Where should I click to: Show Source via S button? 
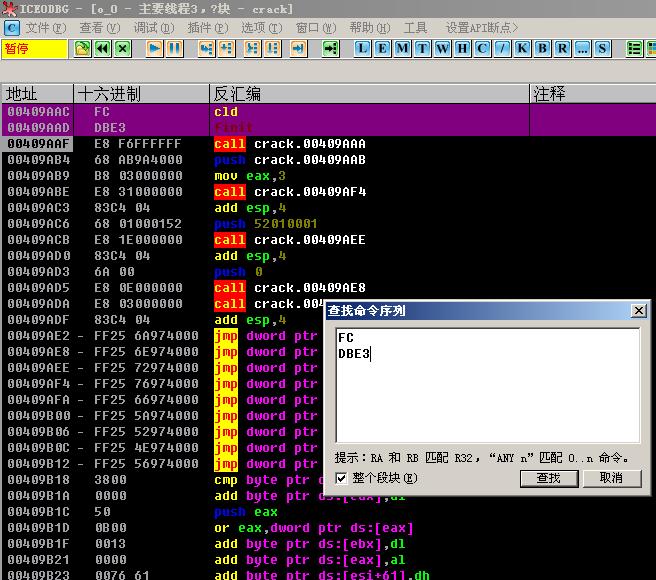coord(602,49)
